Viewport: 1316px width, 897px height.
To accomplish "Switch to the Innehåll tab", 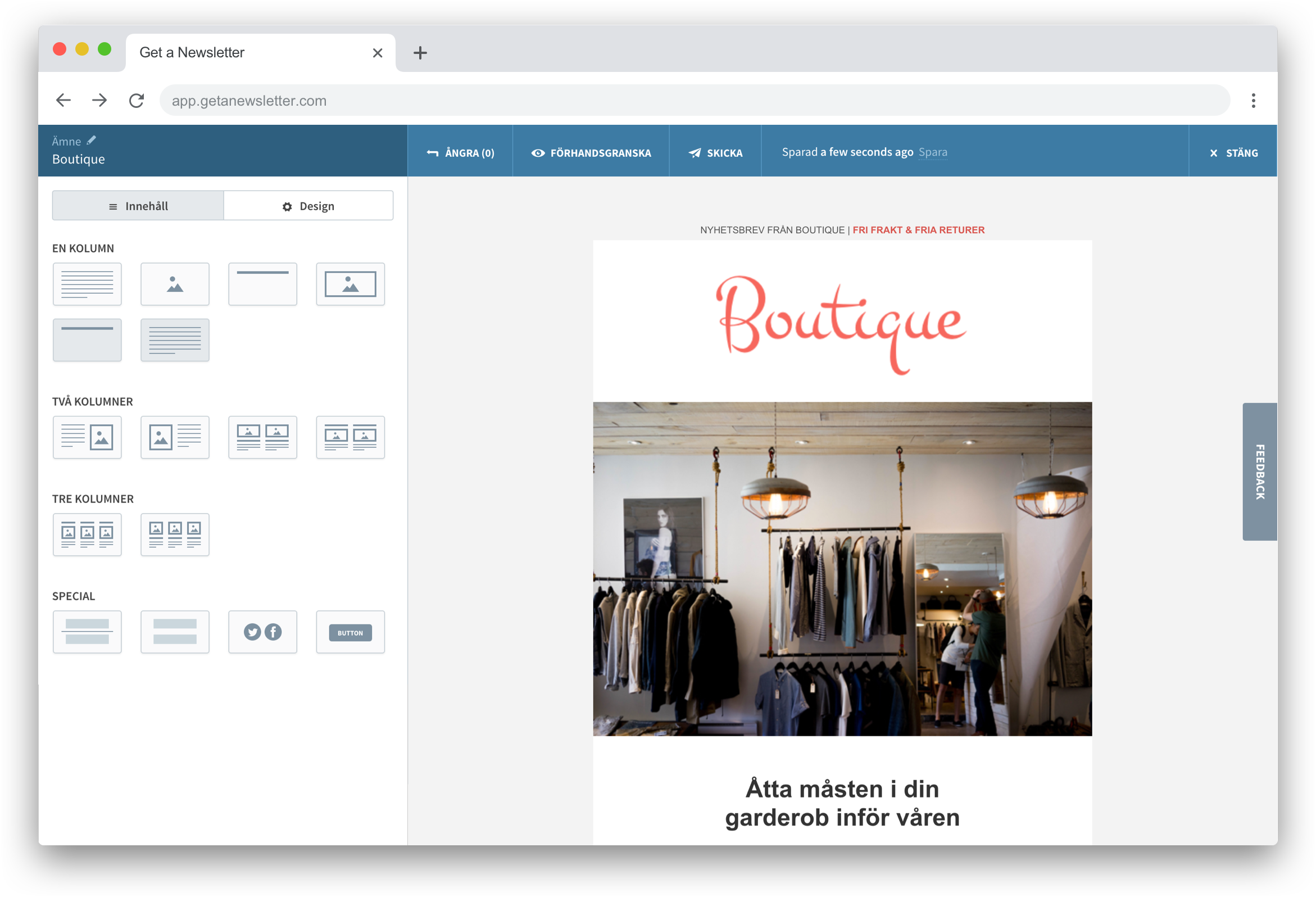I will [x=138, y=206].
